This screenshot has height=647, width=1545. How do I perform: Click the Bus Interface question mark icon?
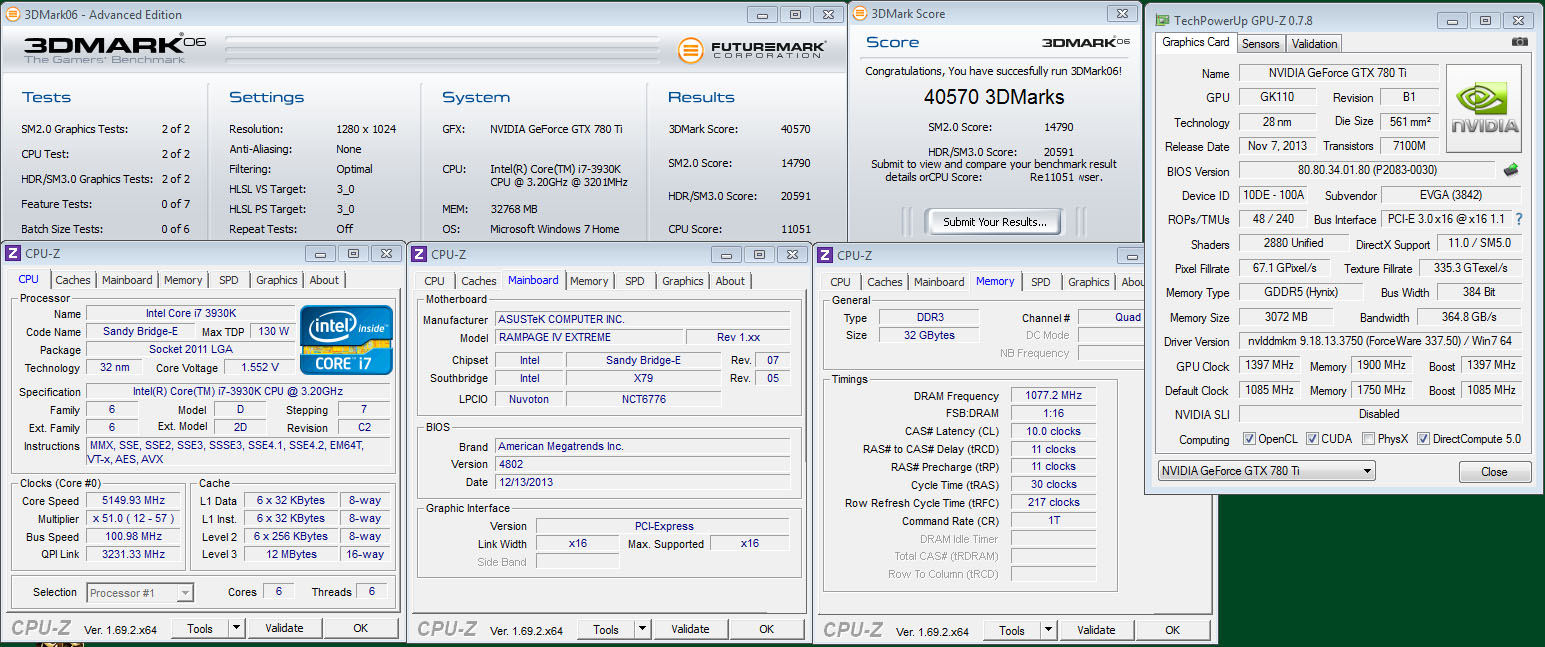click(1519, 219)
